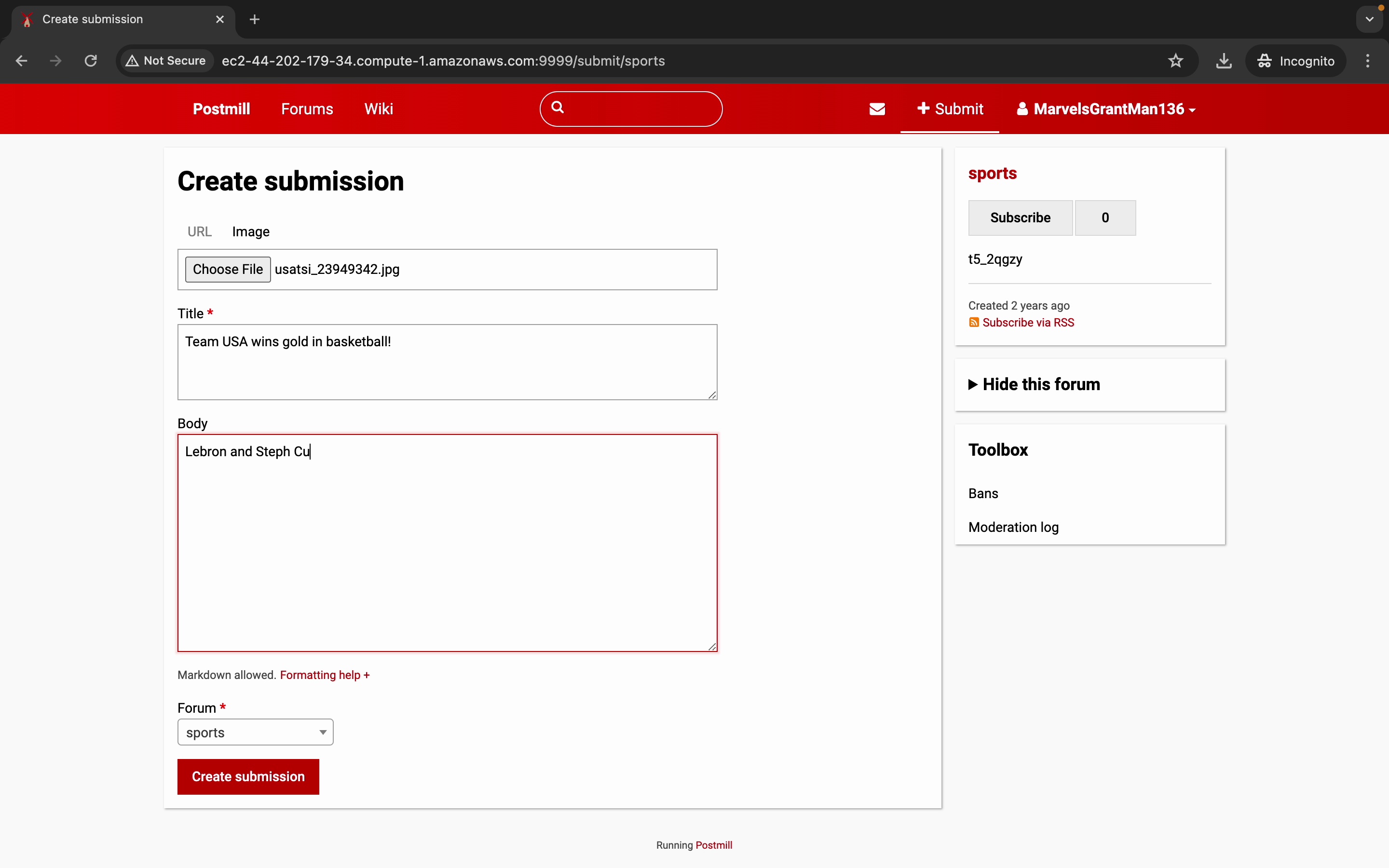The image size is (1389, 868).
Task: Reload the page
Action: click(91, 61)
